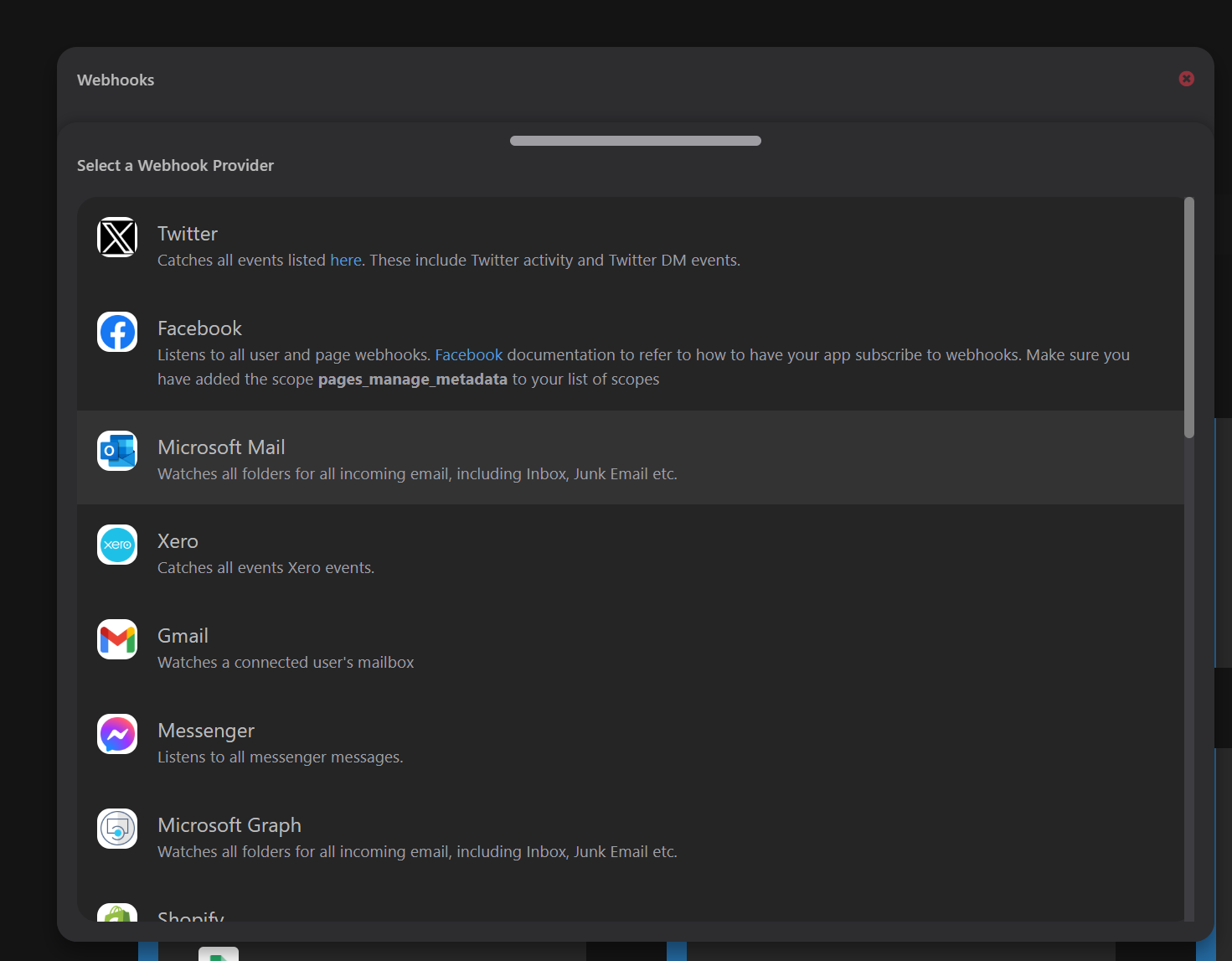The width and height of the screenshot is (1232, 961).
Task: Choose the Microsoft Mail provider title
Action: 221,447
